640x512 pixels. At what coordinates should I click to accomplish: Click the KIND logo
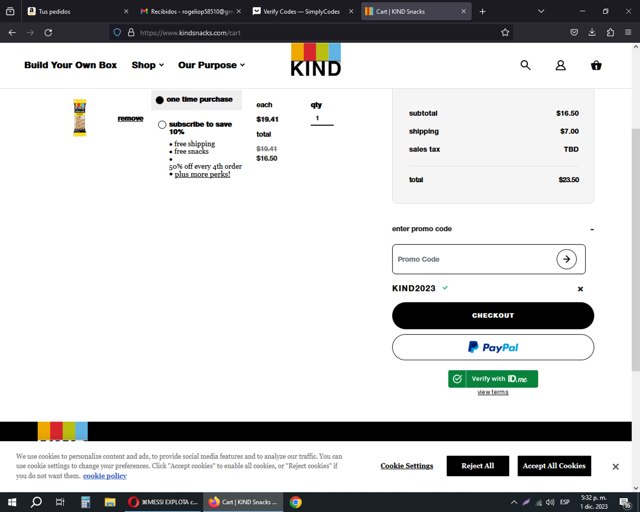point(316,60)
